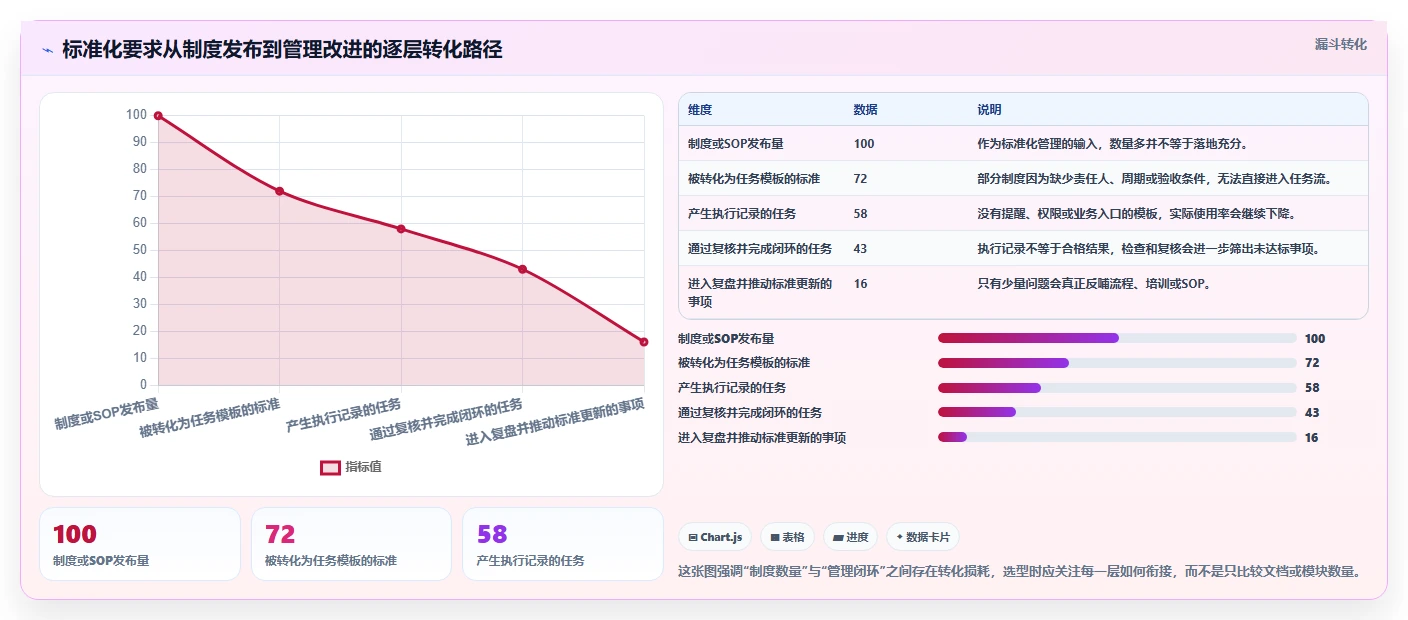Screen dimensions: 1408x620
Task: Click the data card showing 72
Action: [x=352, y=544]
